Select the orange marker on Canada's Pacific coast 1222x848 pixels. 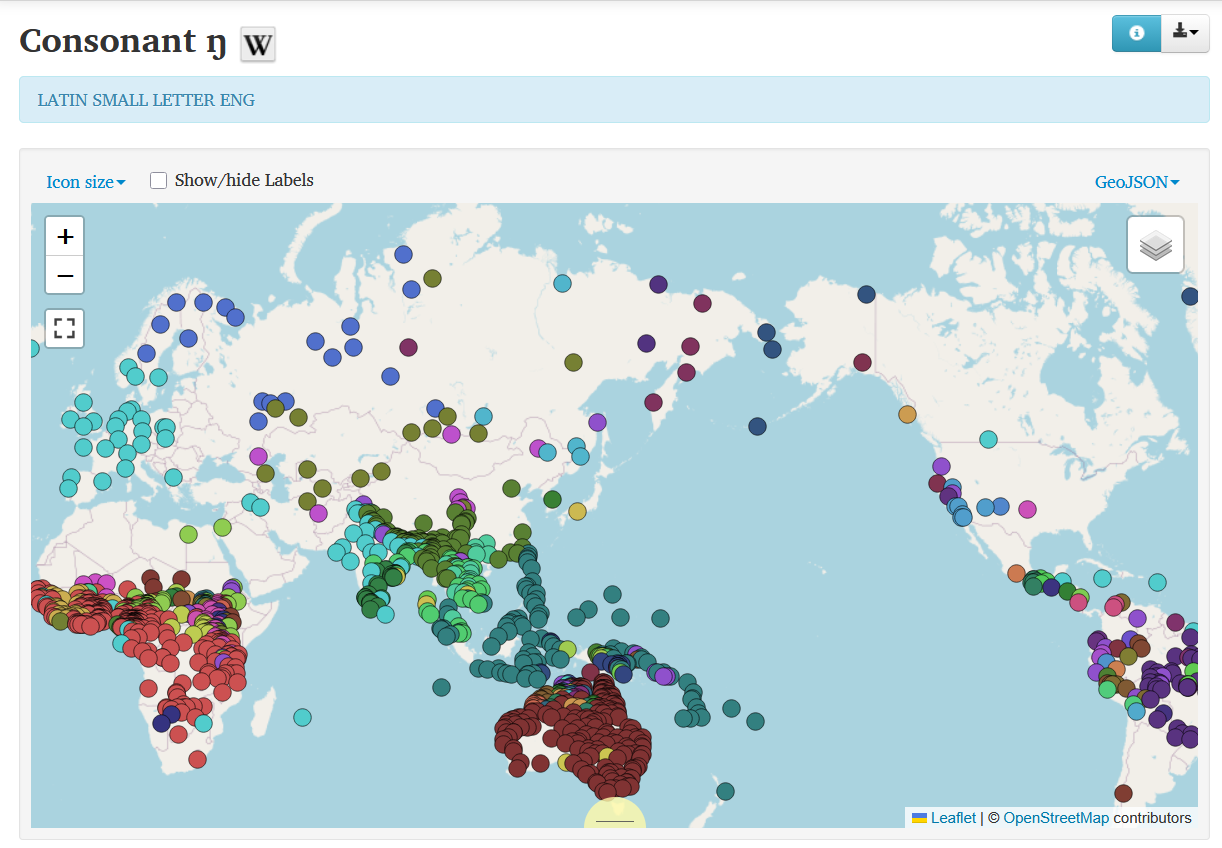click(907, 414)
